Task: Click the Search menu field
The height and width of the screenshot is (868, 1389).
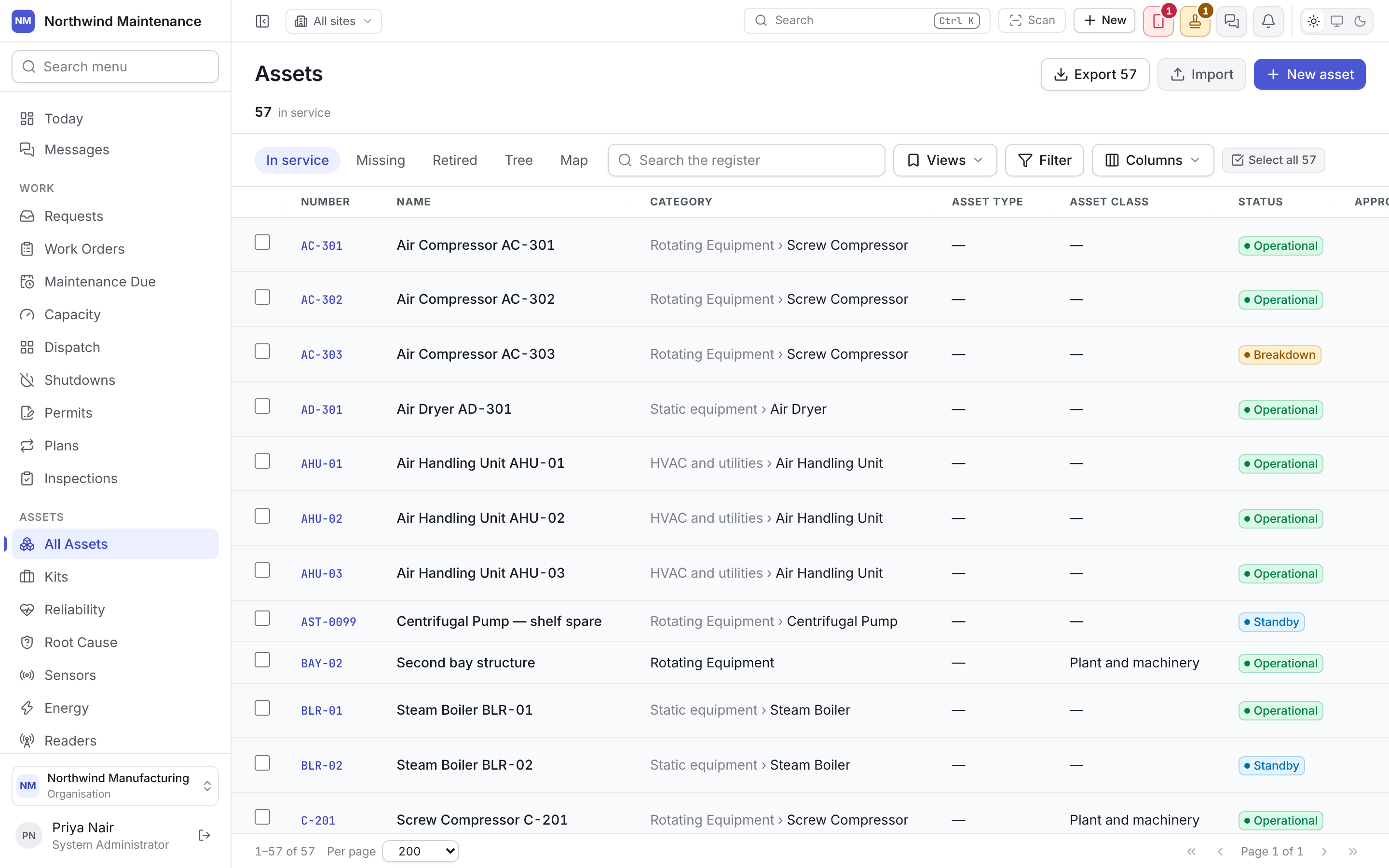Action: (115, 67)
